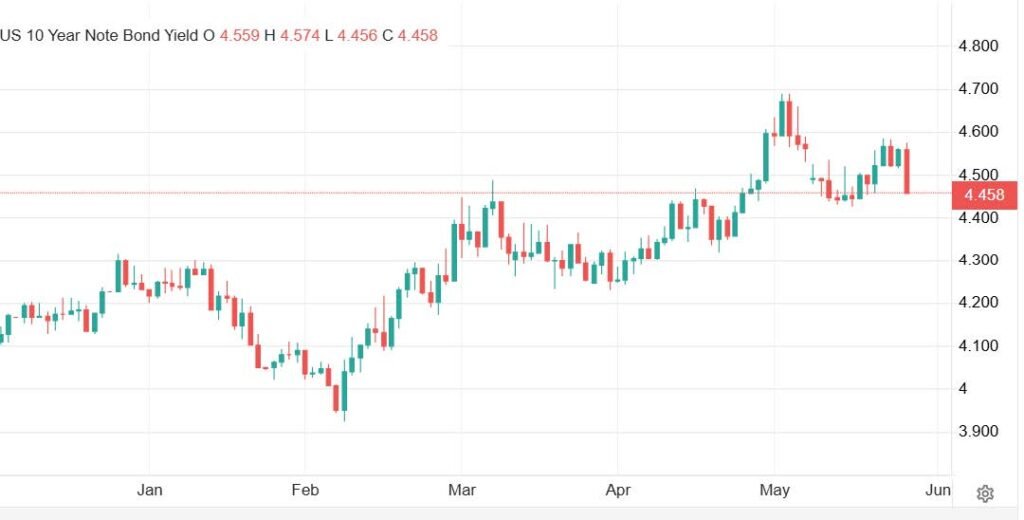Click the latest large red candlestick
1024x520 pixels.
907,171
